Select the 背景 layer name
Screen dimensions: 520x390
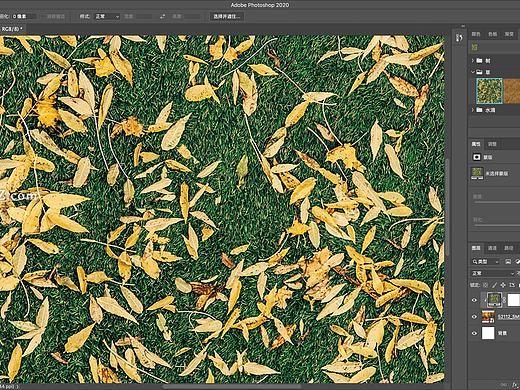pyautogui.click(x=502, y=333)
